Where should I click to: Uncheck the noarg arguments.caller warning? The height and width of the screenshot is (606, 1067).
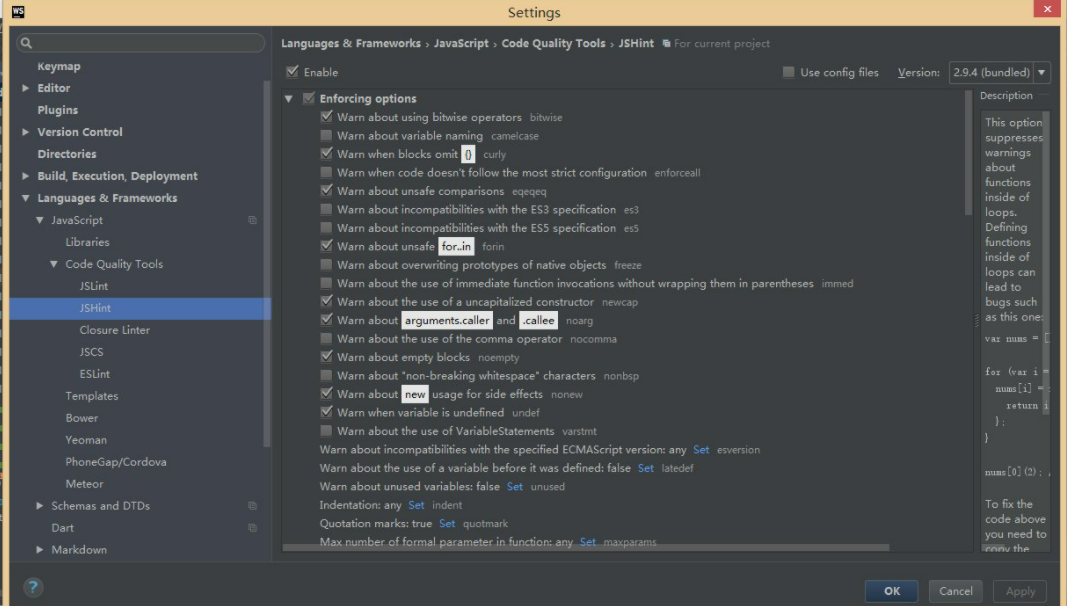(327, 320)
